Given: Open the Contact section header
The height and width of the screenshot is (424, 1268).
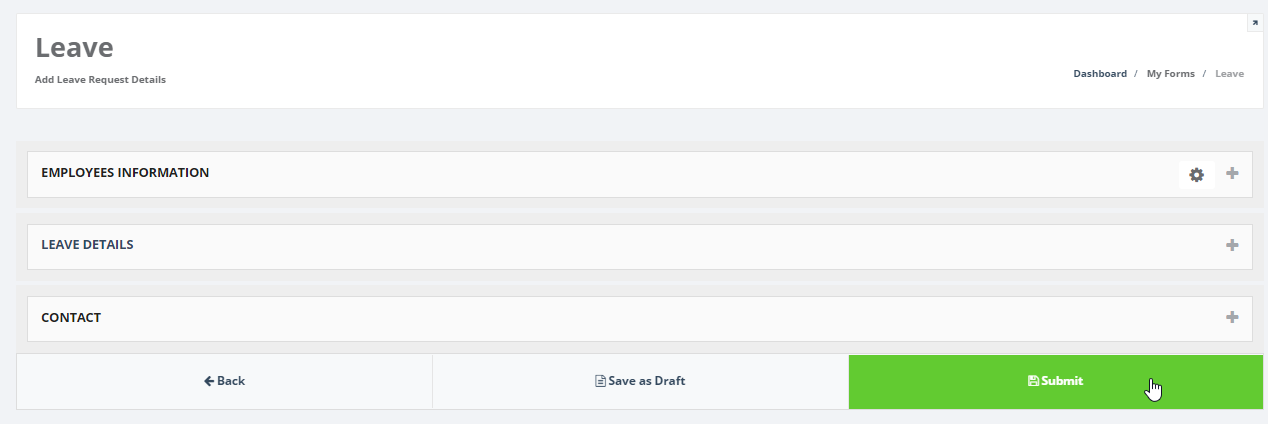Looking at the screenshot, I should click(x=71, y=318).
